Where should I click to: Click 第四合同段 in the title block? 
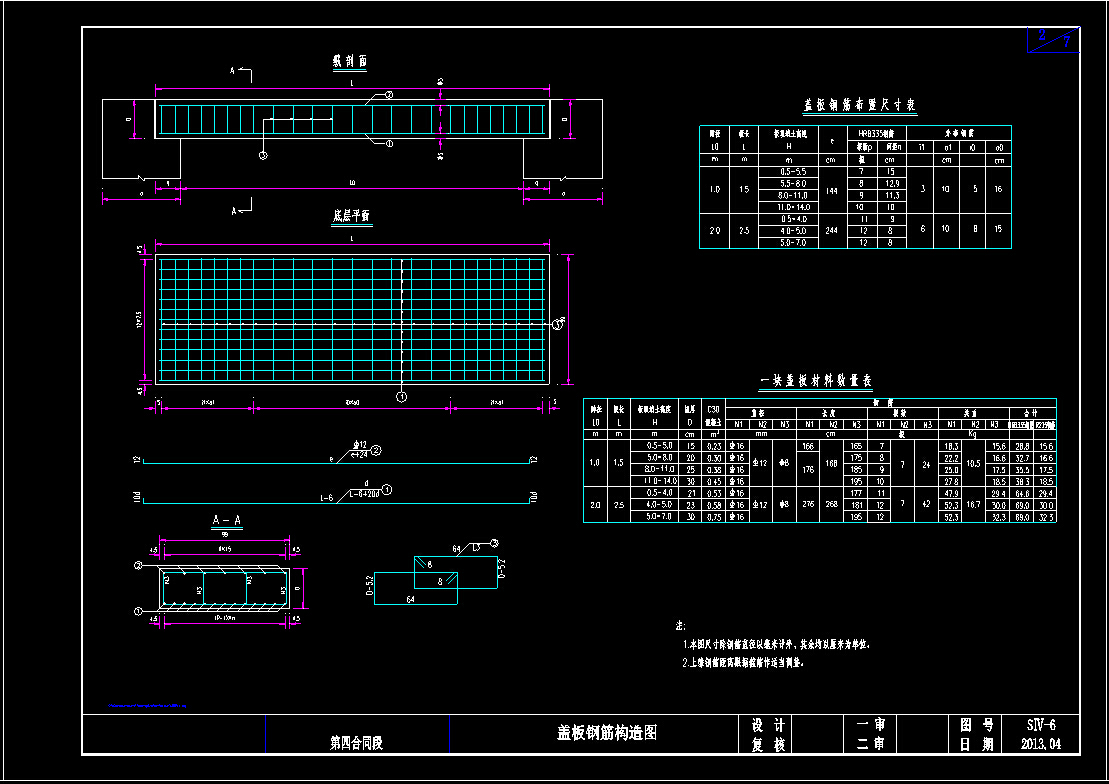point(356,742)
